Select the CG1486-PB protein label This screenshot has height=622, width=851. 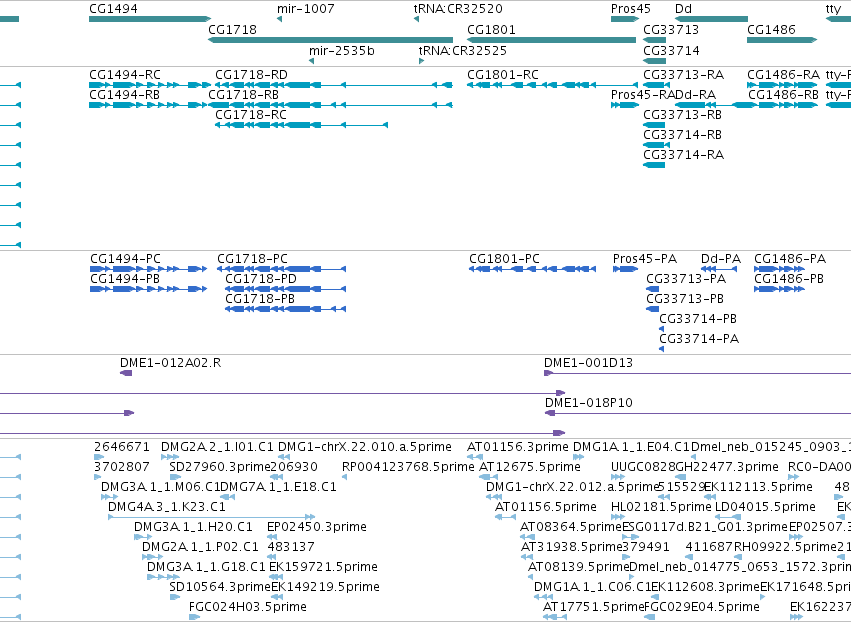(789, 278)
